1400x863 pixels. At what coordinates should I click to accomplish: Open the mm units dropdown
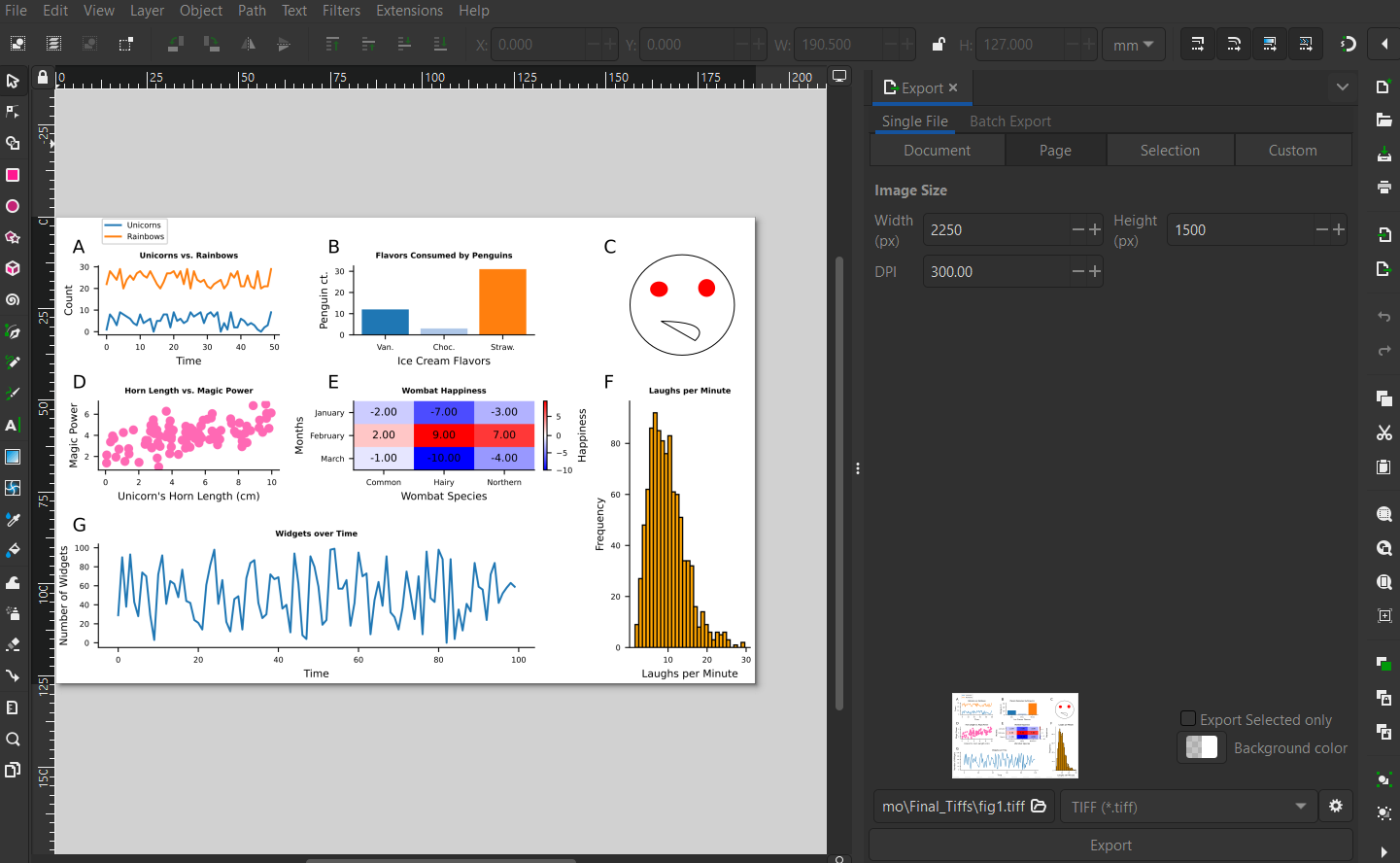pos(1133,44)
